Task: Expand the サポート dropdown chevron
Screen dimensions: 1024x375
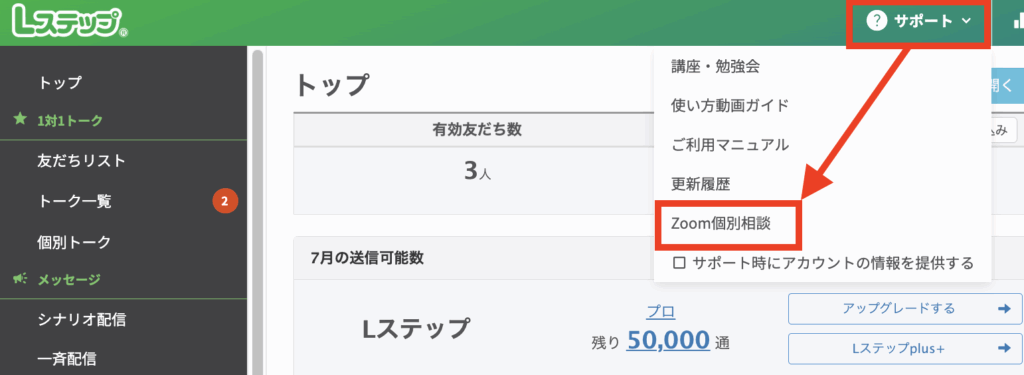Action: (967, 22)
